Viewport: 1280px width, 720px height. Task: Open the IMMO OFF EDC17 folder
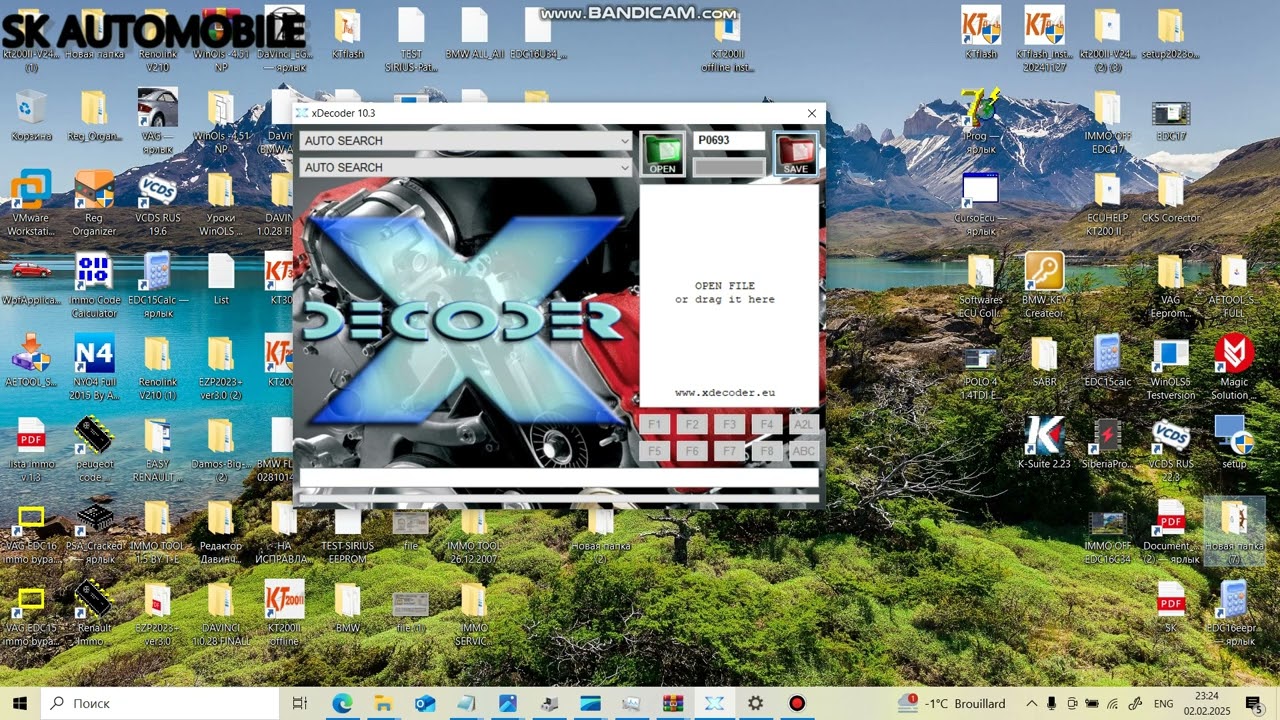coord(1106,122)
